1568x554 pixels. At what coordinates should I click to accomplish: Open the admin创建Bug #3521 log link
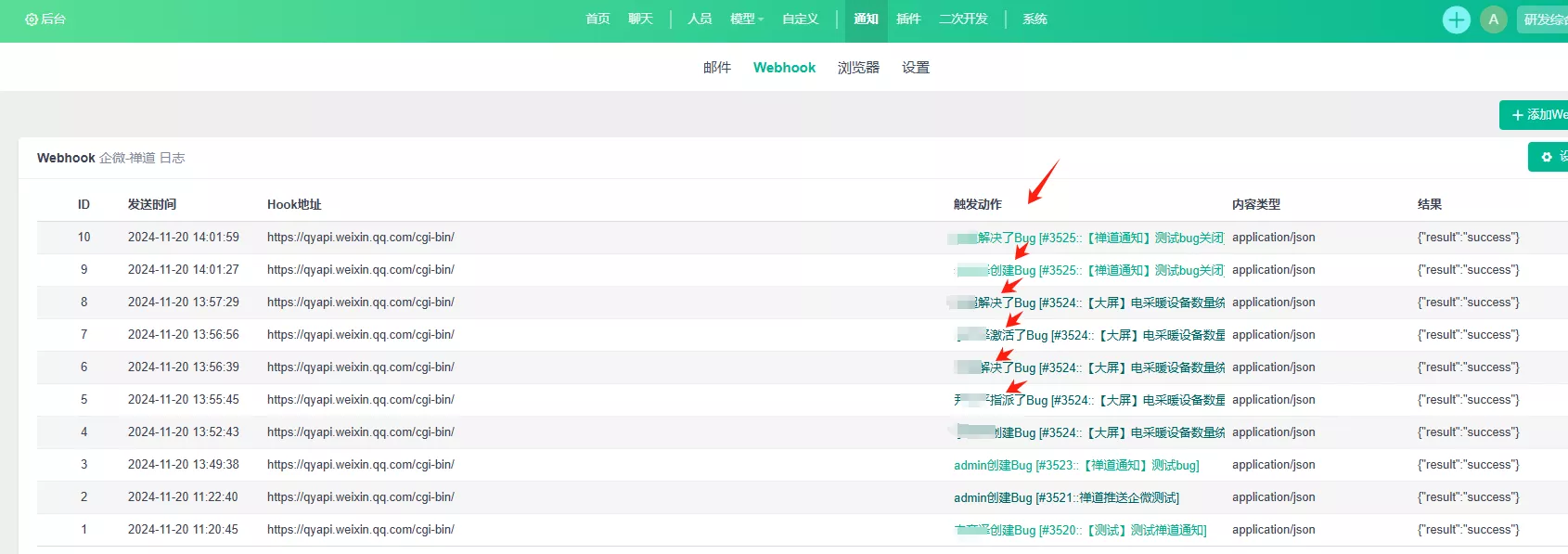pyautogui.click(x=1066, y=497)
